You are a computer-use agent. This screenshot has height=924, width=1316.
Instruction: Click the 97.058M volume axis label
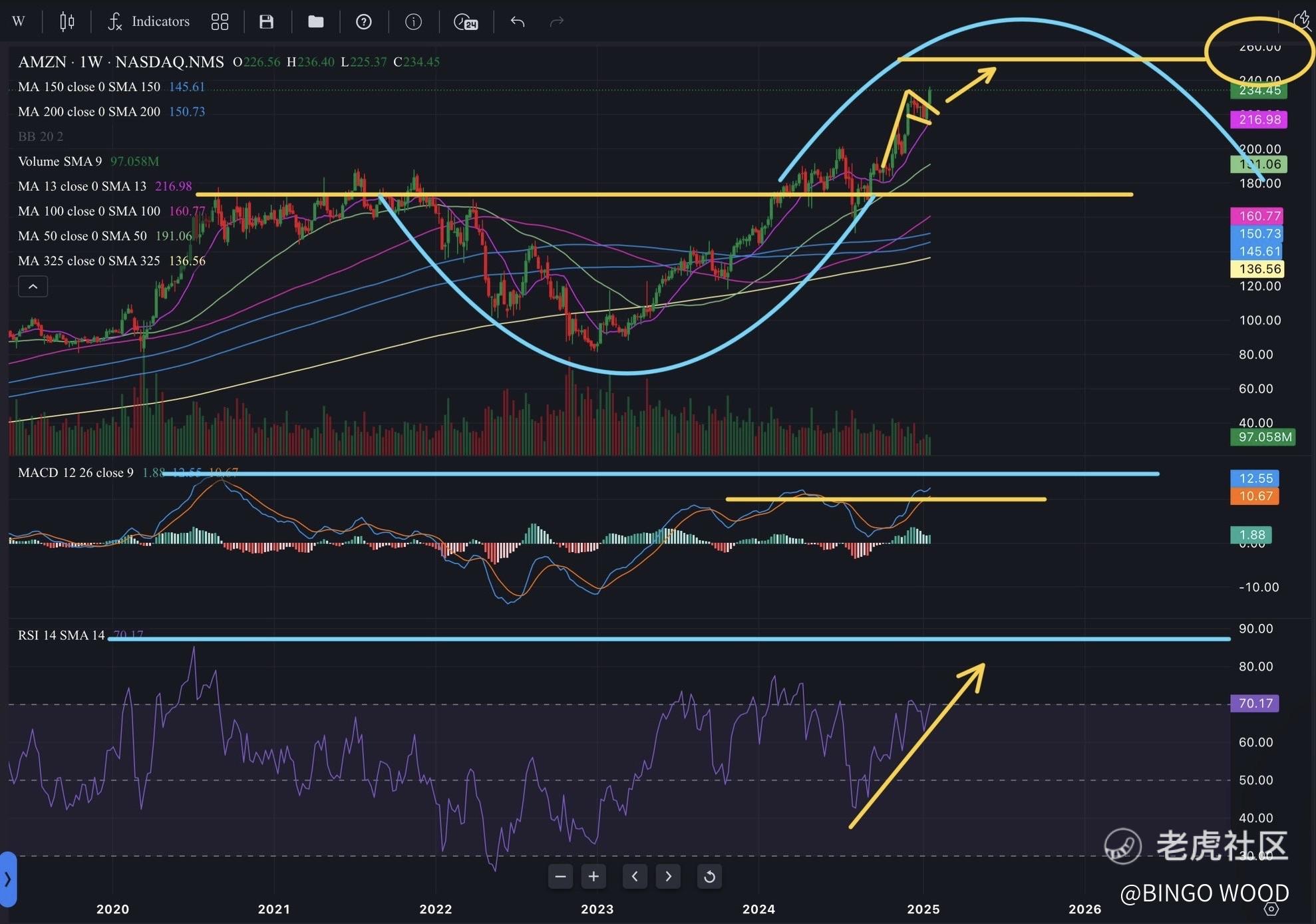click(1263, 437)
